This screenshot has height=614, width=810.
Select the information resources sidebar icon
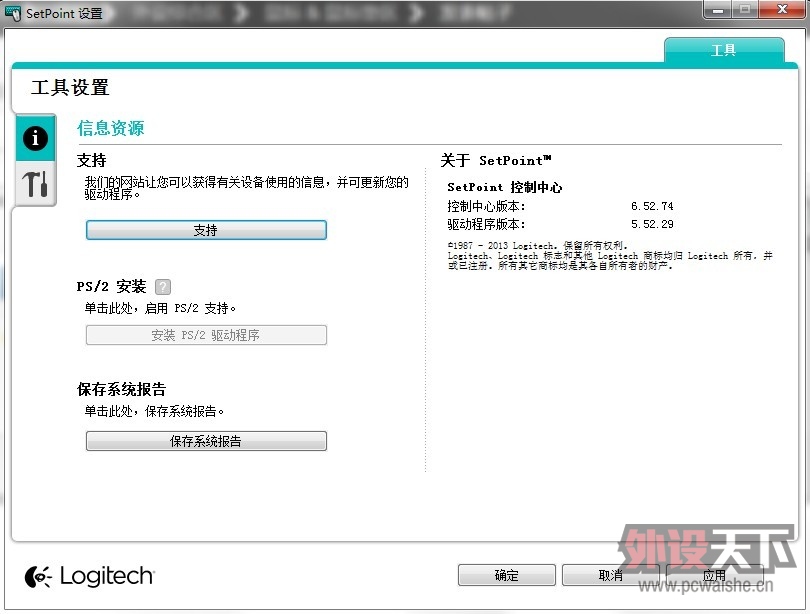pyautogui.click(x=35, y=138)
